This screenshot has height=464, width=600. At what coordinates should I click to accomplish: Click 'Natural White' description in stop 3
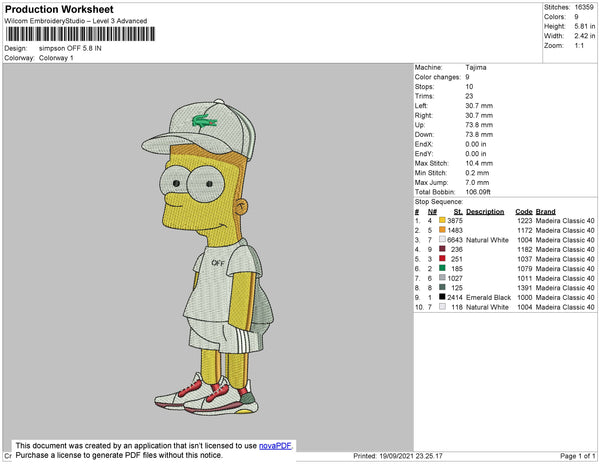click(x=487, y=240)
